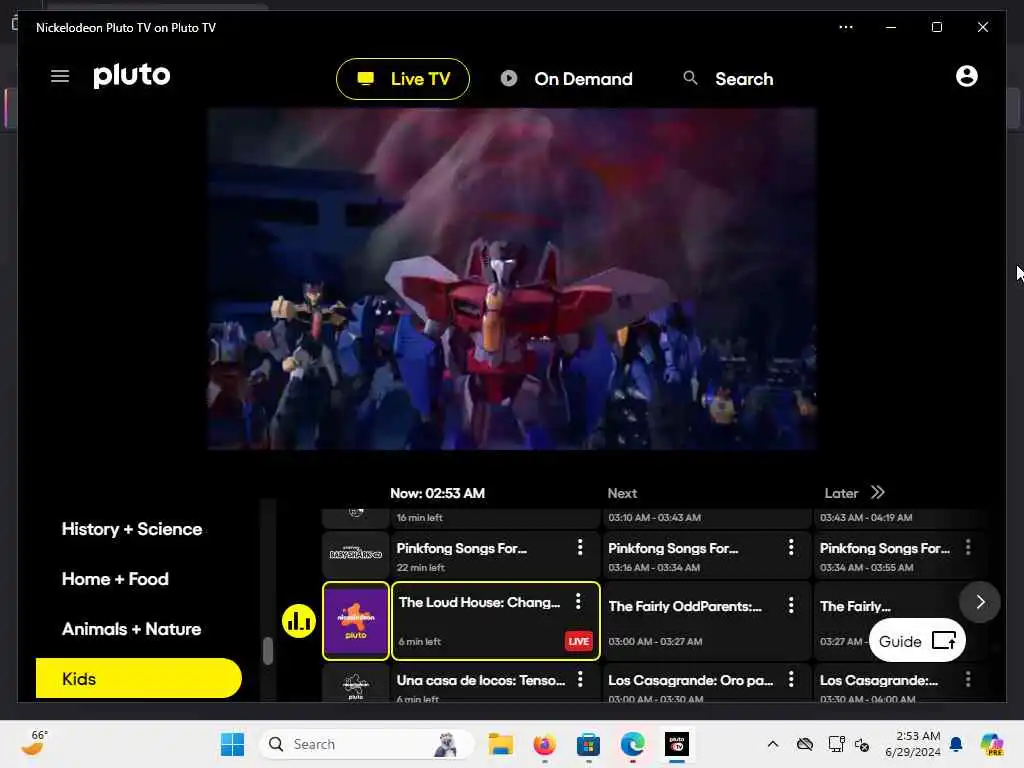Click the Pluto TV taskbar icon
This screenshot has width=1024, height=768.
[677, 744]
